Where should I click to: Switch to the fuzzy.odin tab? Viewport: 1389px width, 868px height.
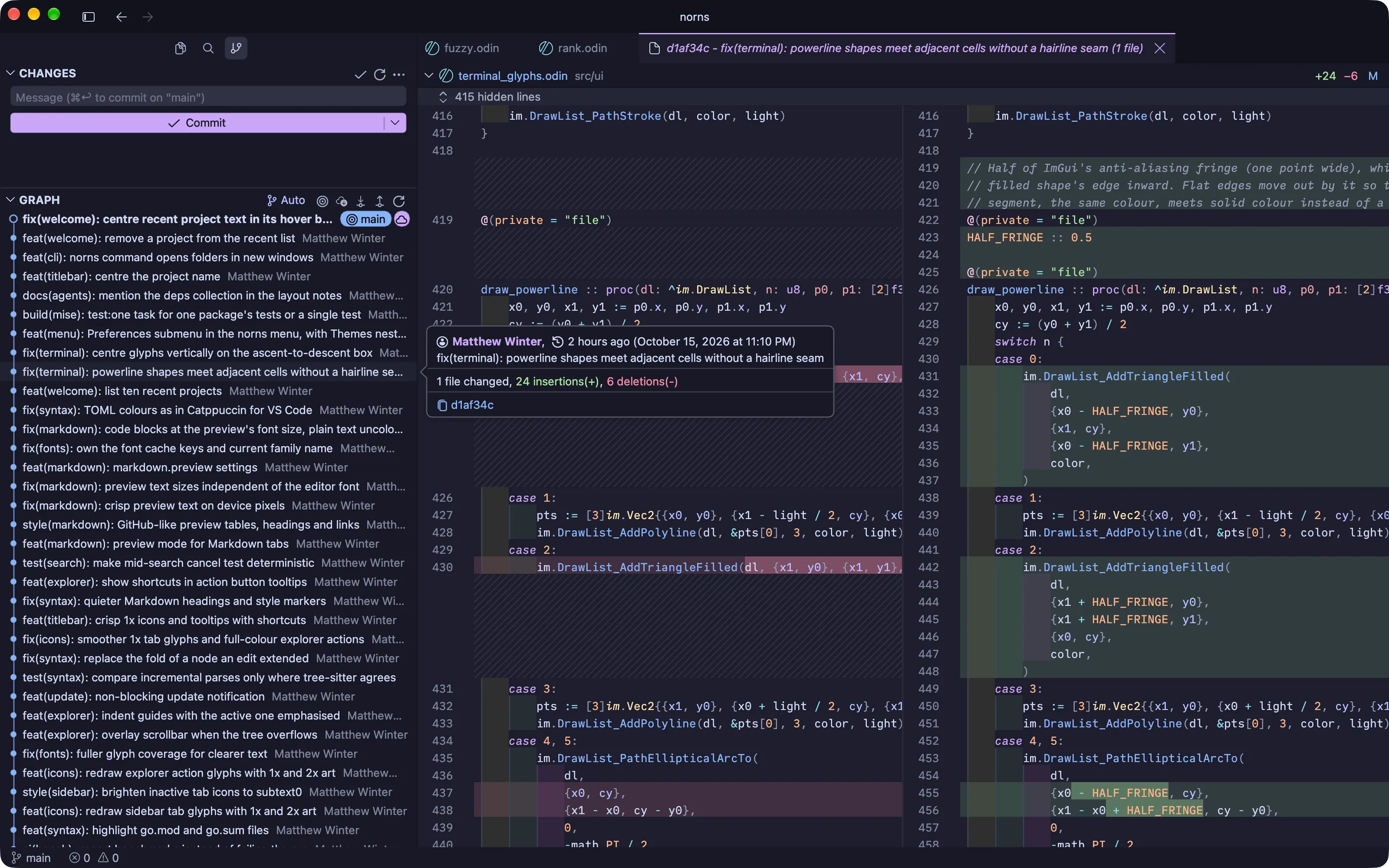tap(462, 48)
